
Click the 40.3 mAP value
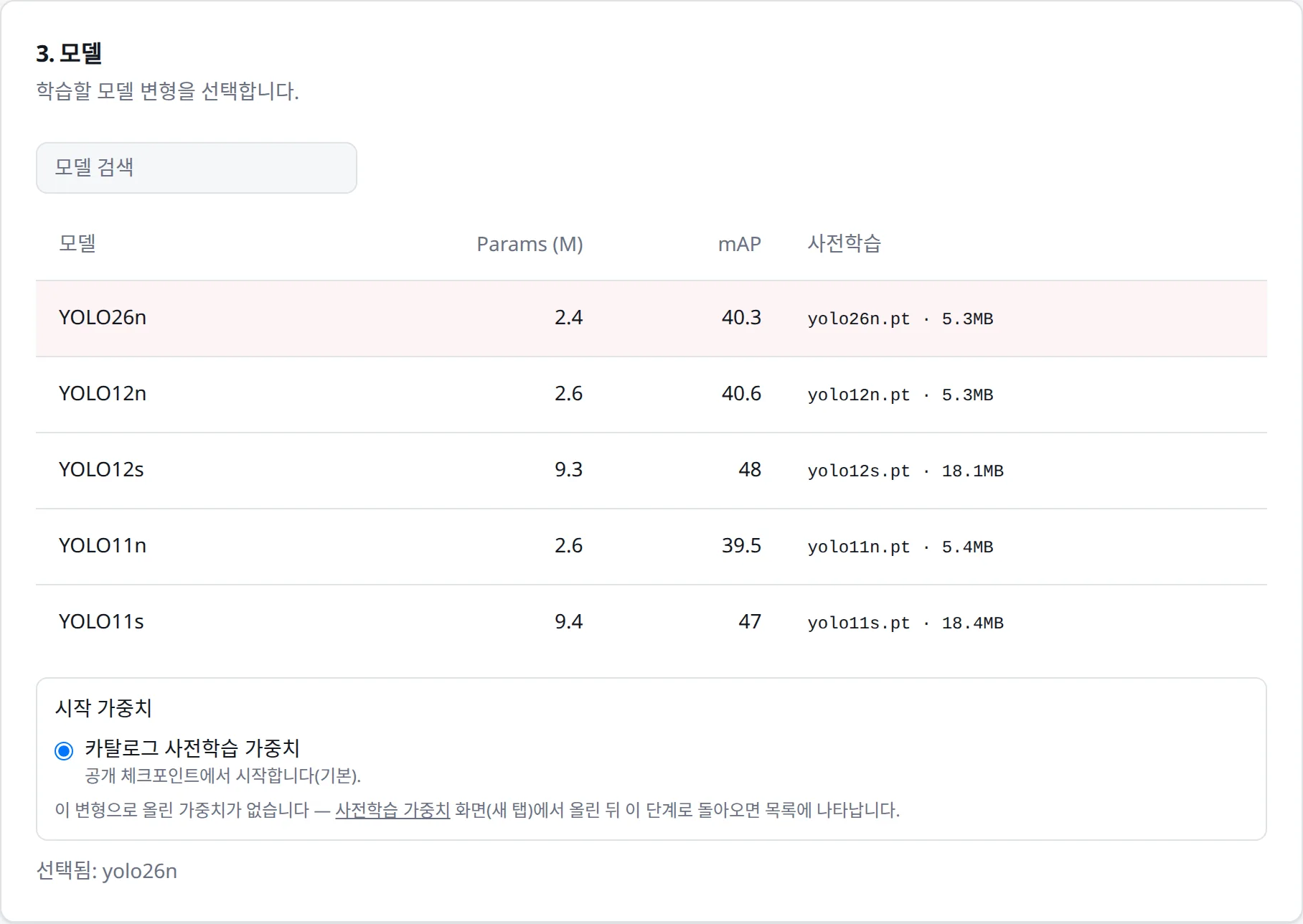(x=741, y=318)
